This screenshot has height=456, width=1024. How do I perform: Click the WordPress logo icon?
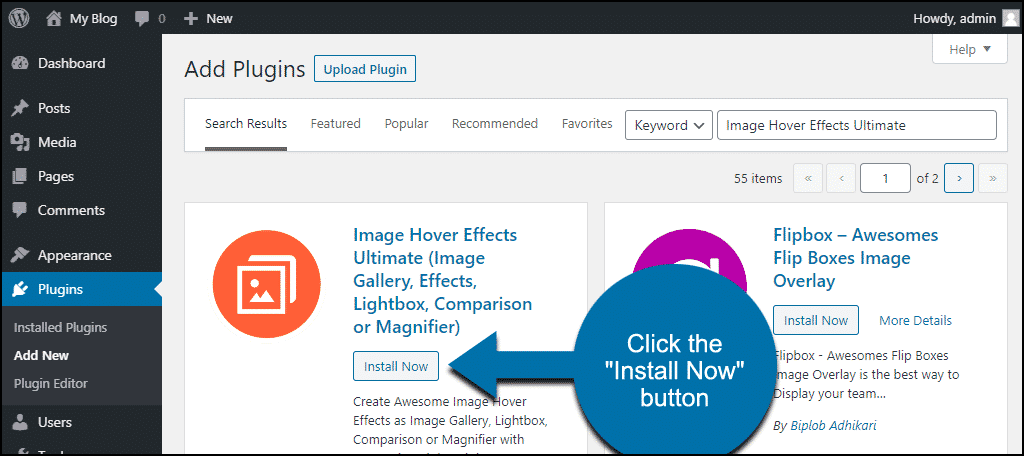19,19
